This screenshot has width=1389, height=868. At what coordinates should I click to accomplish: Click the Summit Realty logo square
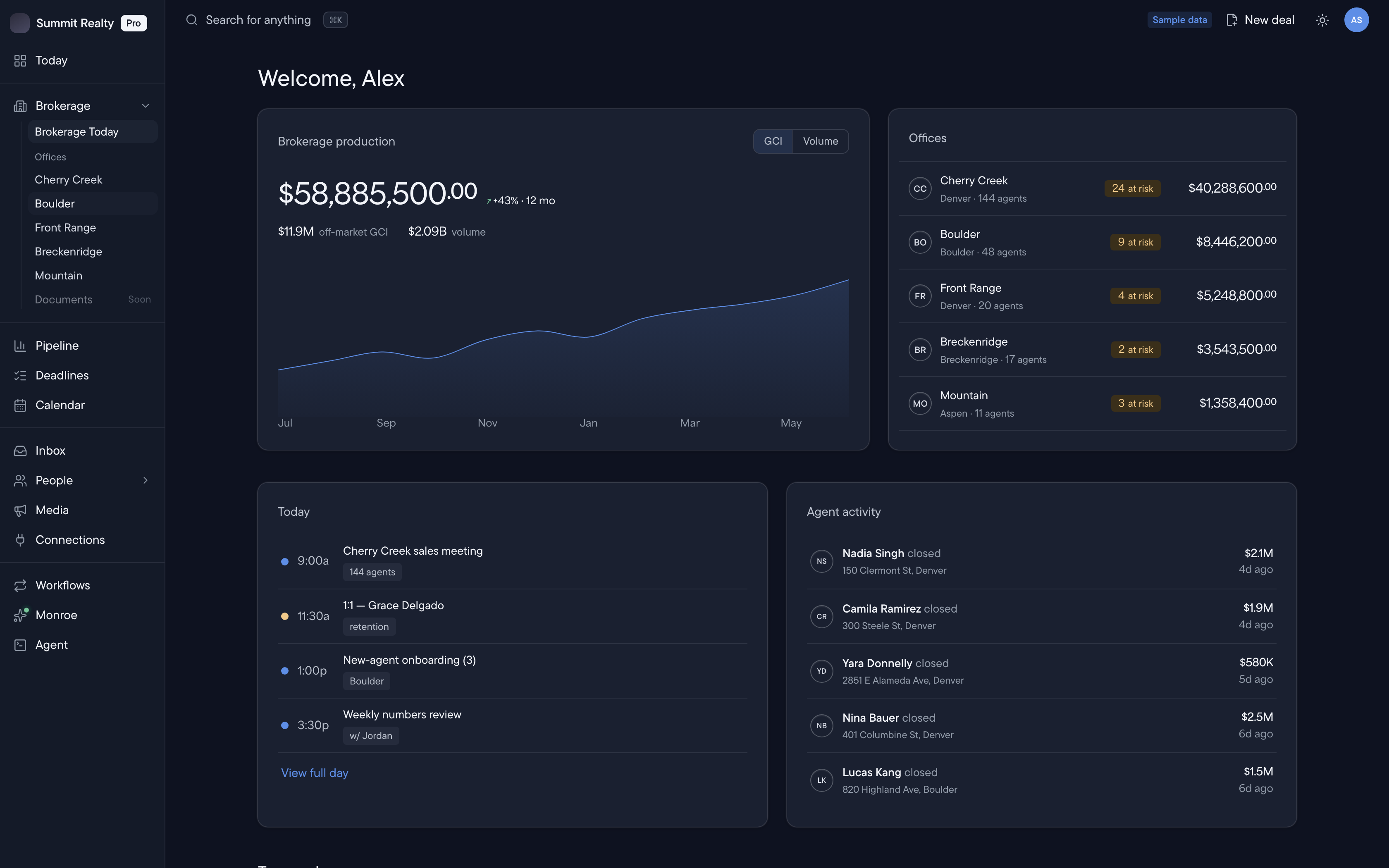click(19, 23)
